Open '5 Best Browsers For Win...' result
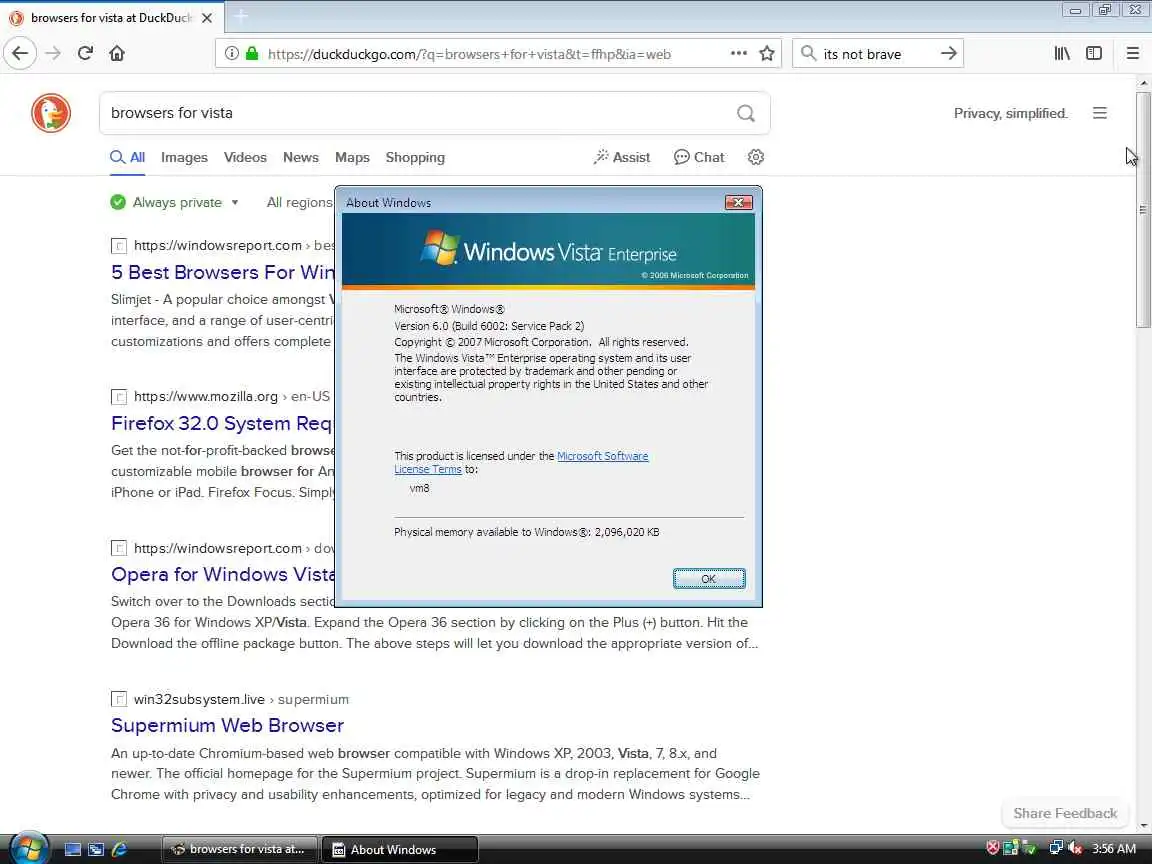 (223, 273)
